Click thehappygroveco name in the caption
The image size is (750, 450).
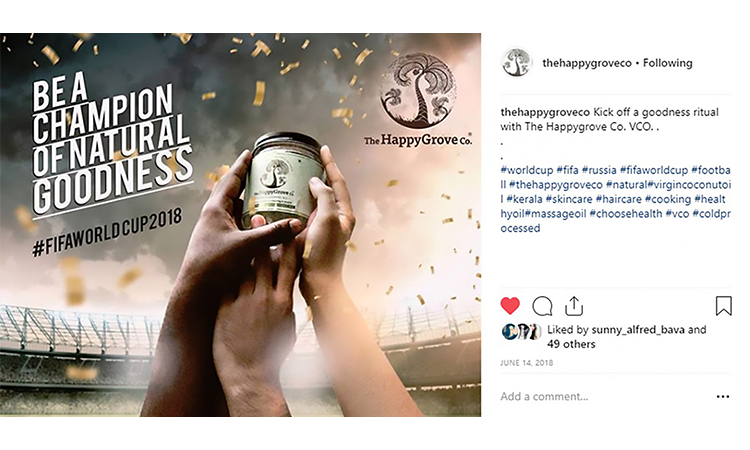click(x=545, y=112)
